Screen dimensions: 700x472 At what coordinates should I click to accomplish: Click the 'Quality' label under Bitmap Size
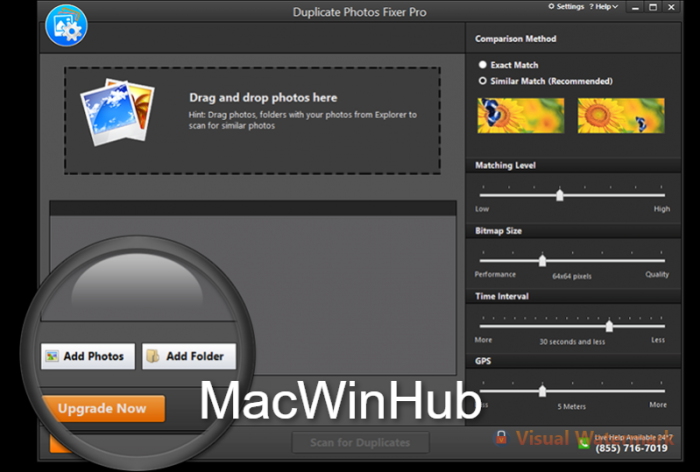pos(657,274)
